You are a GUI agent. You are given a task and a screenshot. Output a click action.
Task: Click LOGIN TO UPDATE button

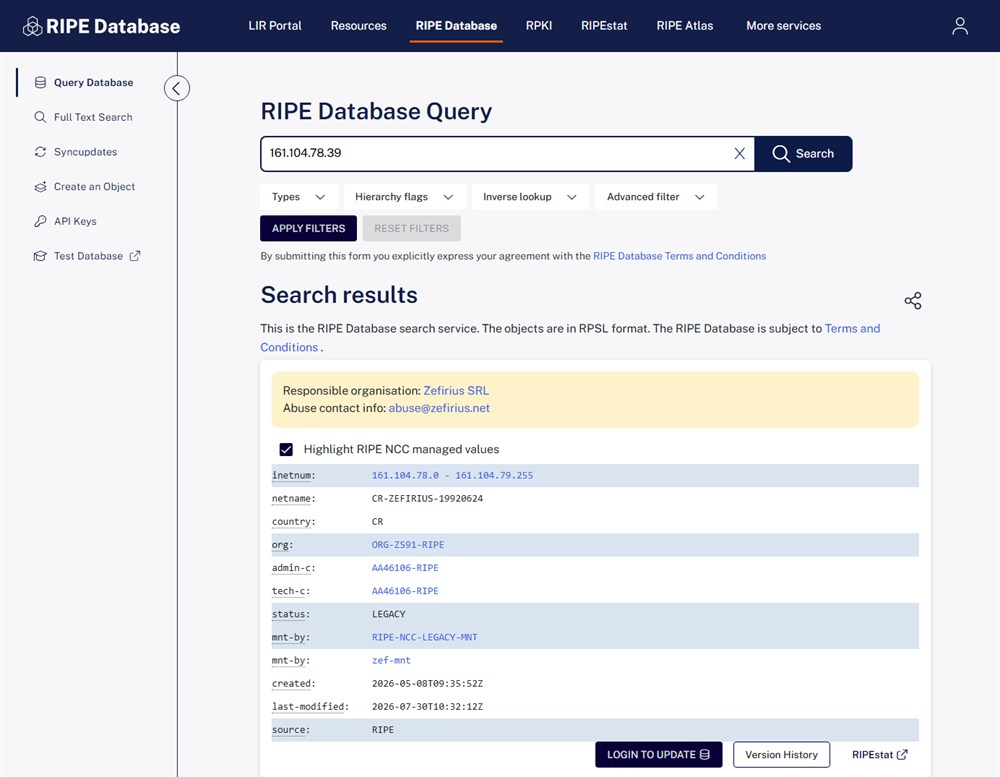(658, 755)
